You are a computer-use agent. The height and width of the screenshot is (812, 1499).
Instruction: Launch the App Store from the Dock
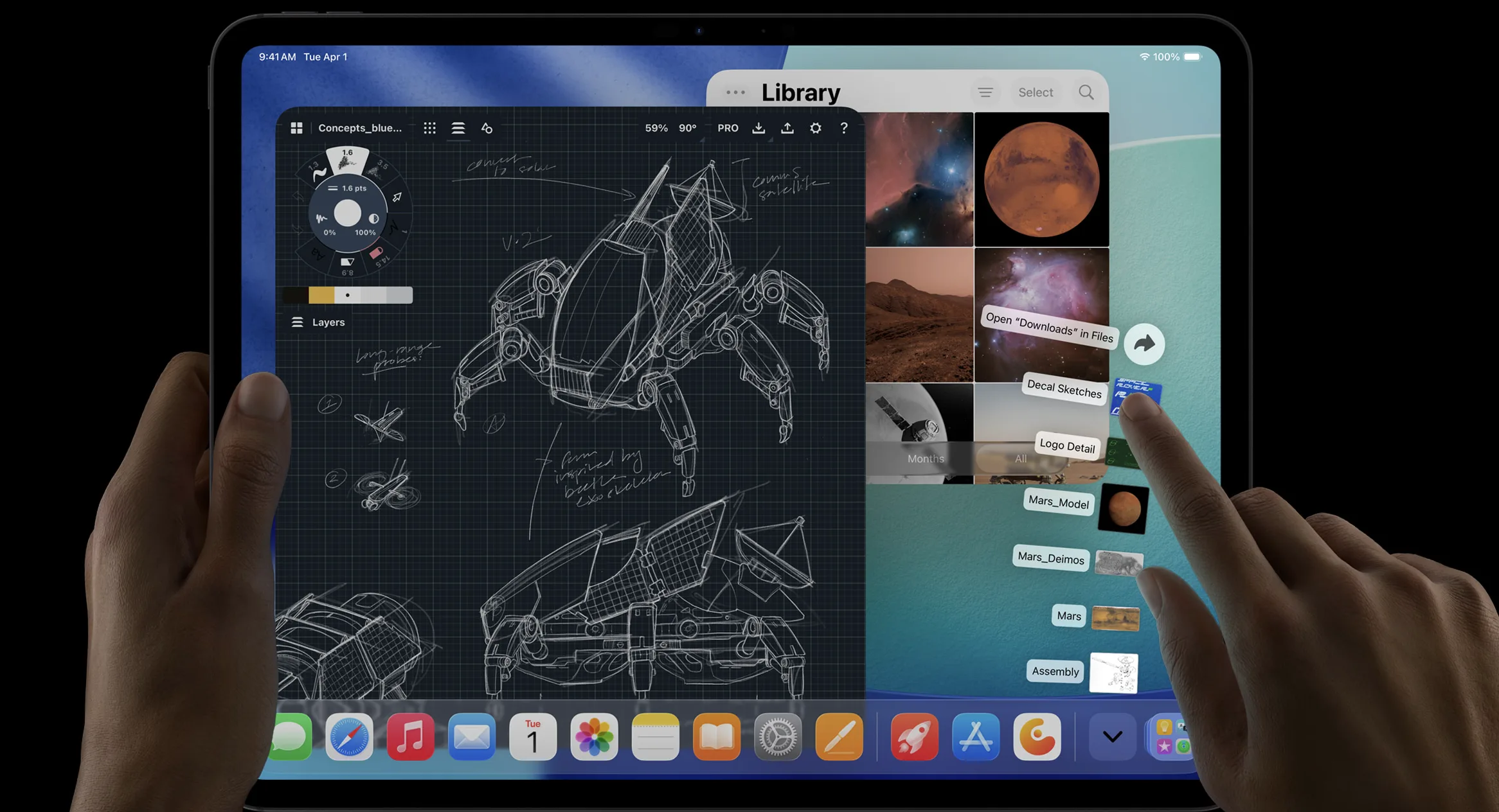(x=976, y=737)
